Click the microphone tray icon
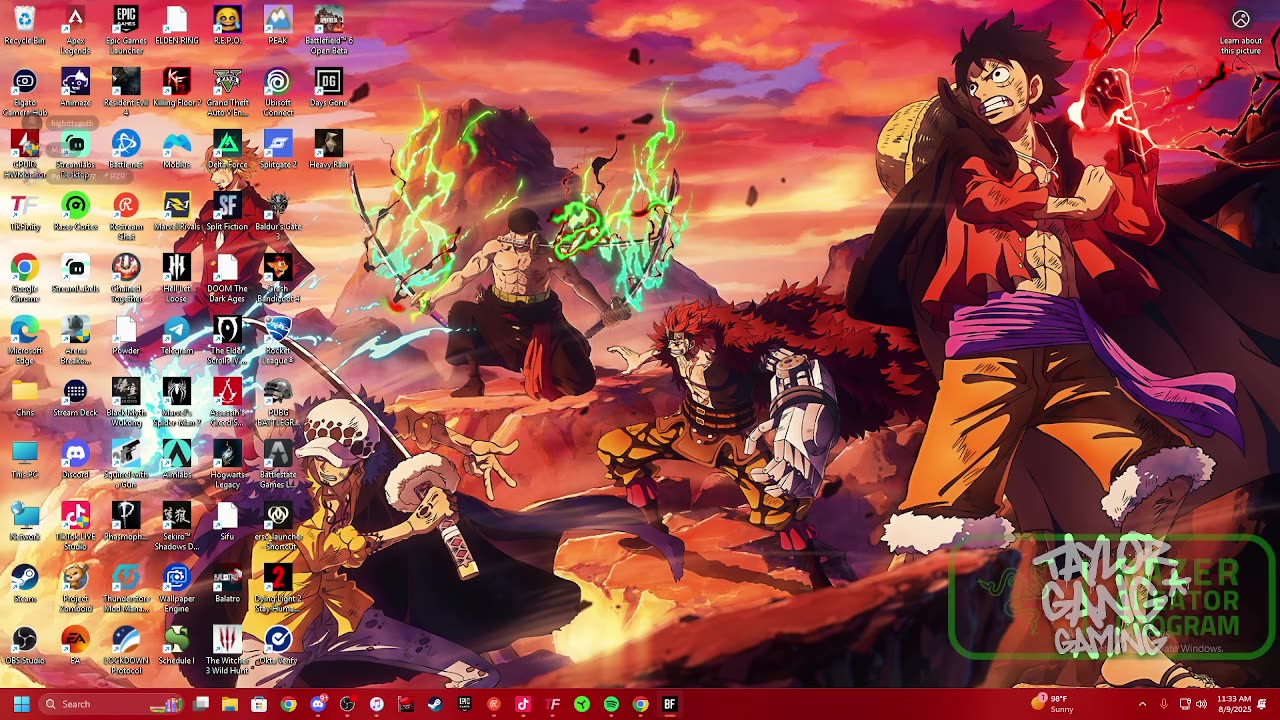The height and width of the screenshot is (720, 1280). click(1164, 704)
